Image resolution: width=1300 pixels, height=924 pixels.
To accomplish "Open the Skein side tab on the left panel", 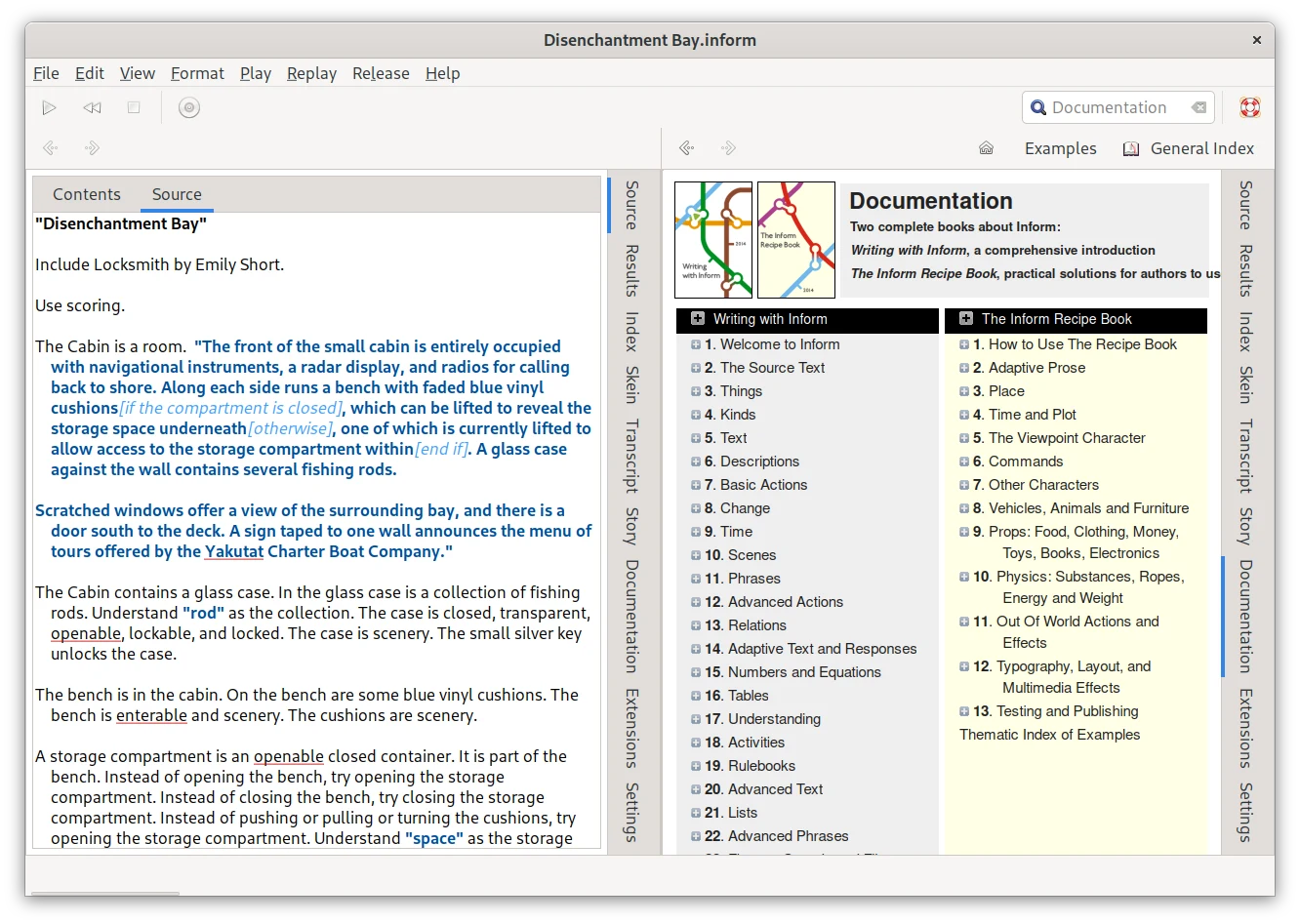I will [632, 384].
